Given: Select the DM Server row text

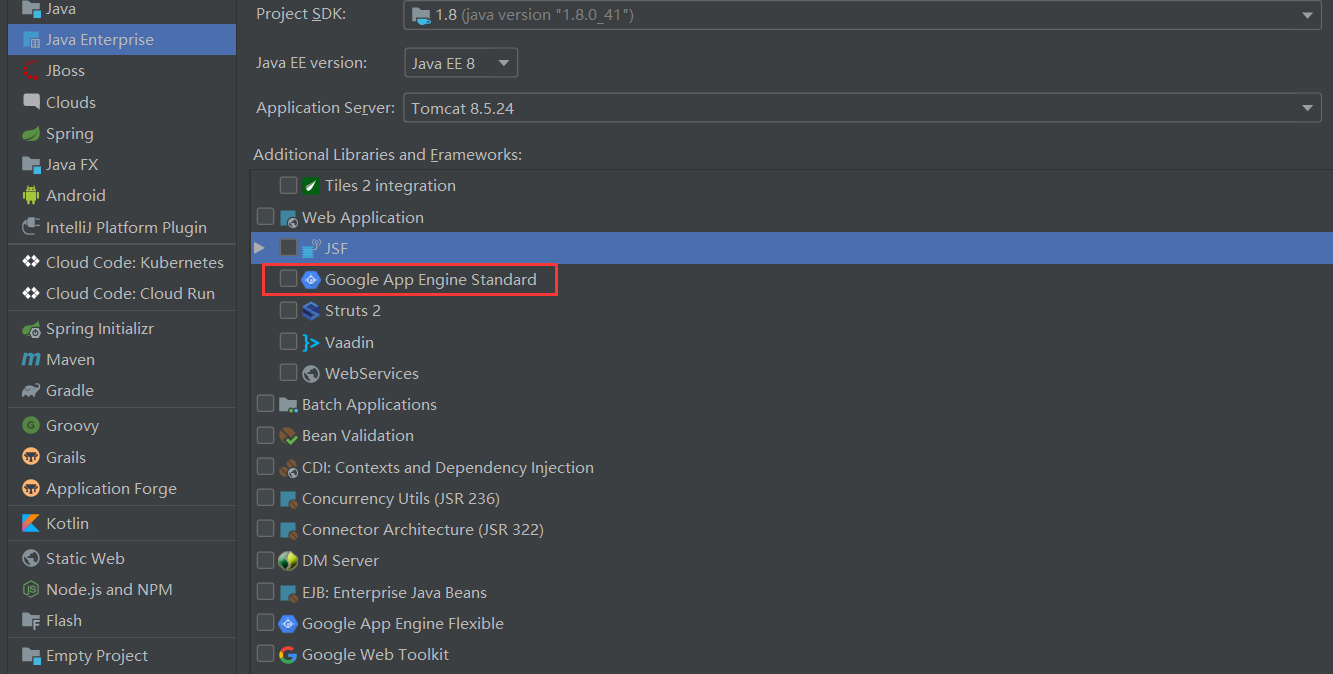Looking at the screenshot, I should pyautogui.click(x=340, y=561).
